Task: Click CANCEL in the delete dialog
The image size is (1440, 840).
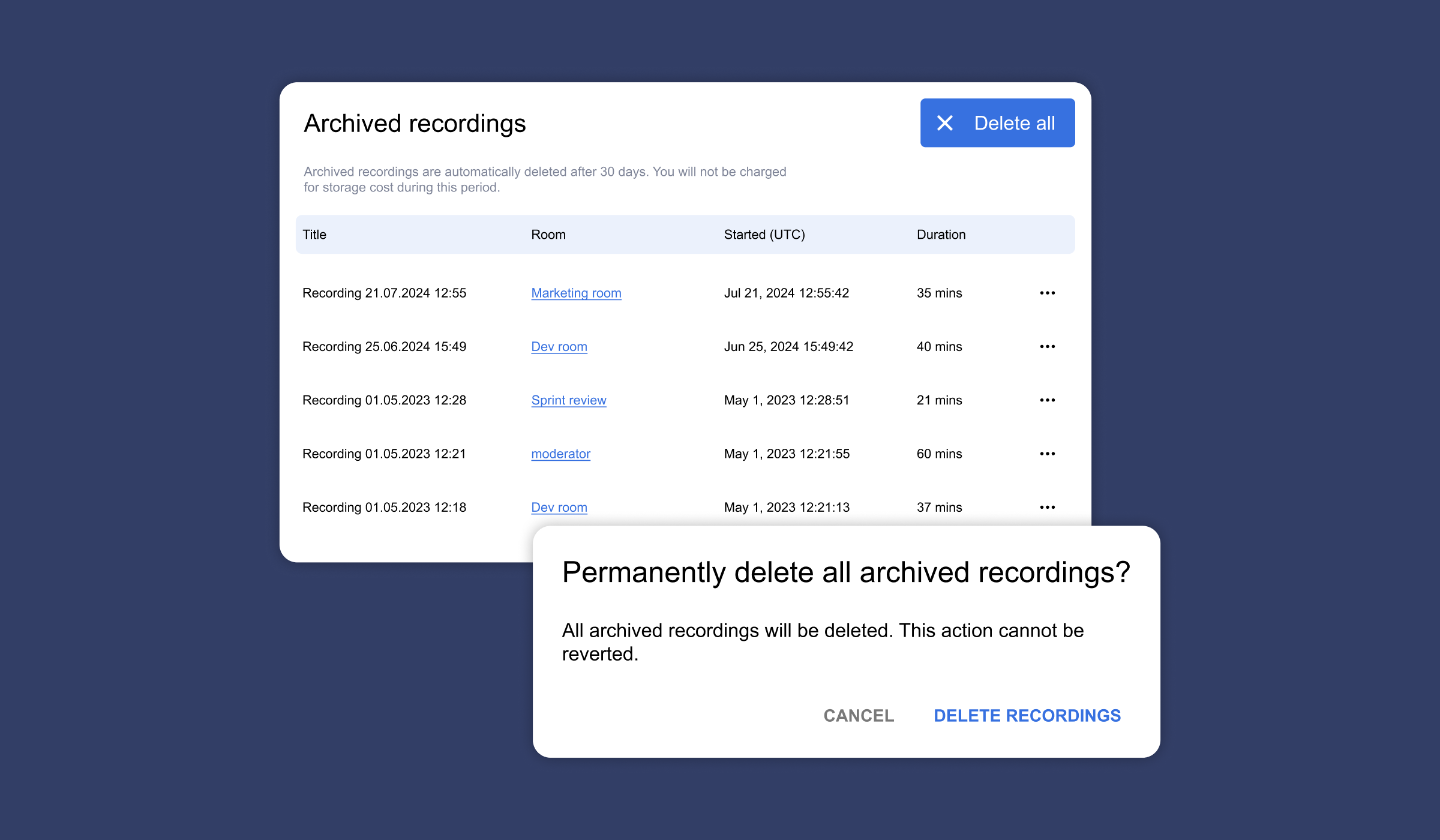Action: (858, 715)
